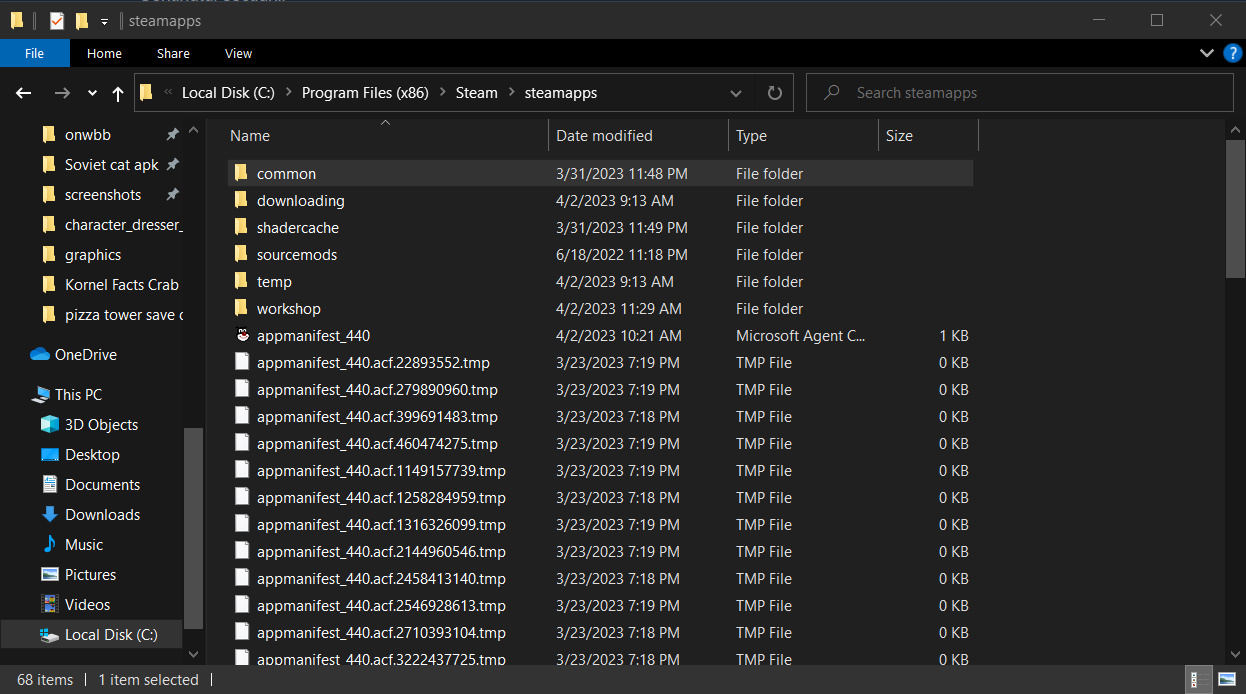Click the Properties quick access toolbar icon

point(57,21)
